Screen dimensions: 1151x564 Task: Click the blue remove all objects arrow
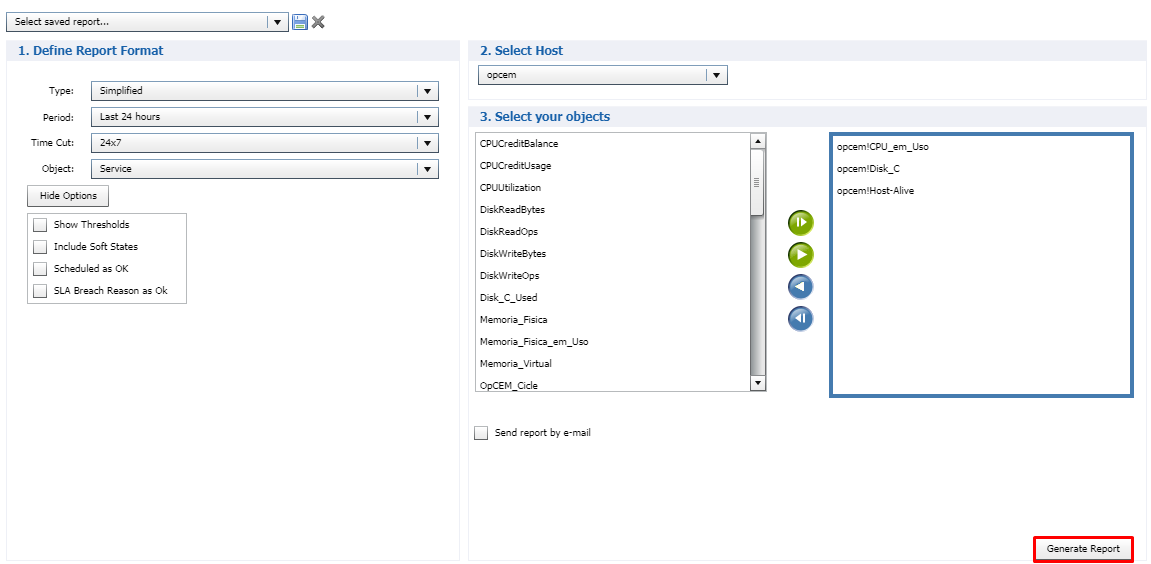(800, 319)
